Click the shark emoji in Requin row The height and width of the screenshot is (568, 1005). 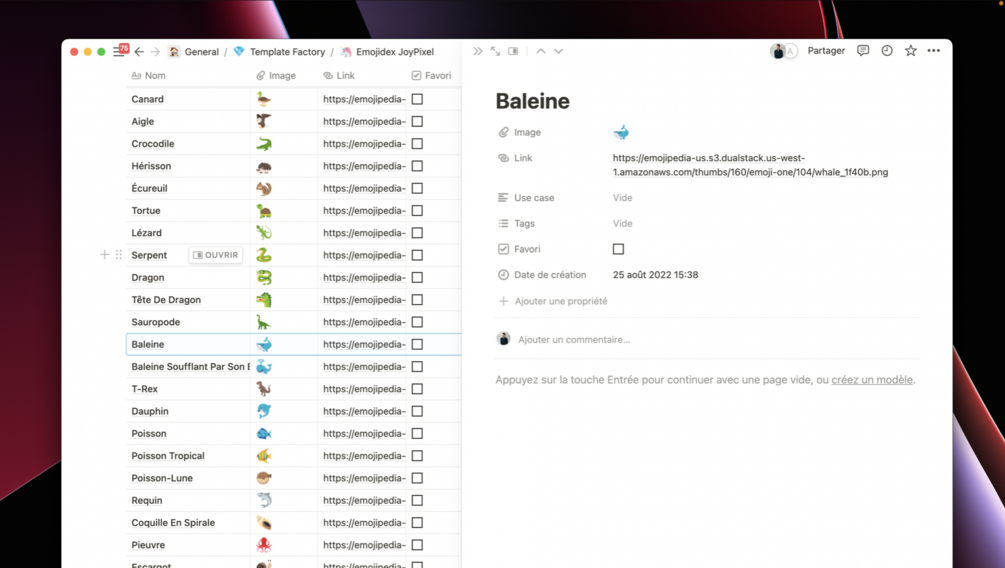coord(264,500)
